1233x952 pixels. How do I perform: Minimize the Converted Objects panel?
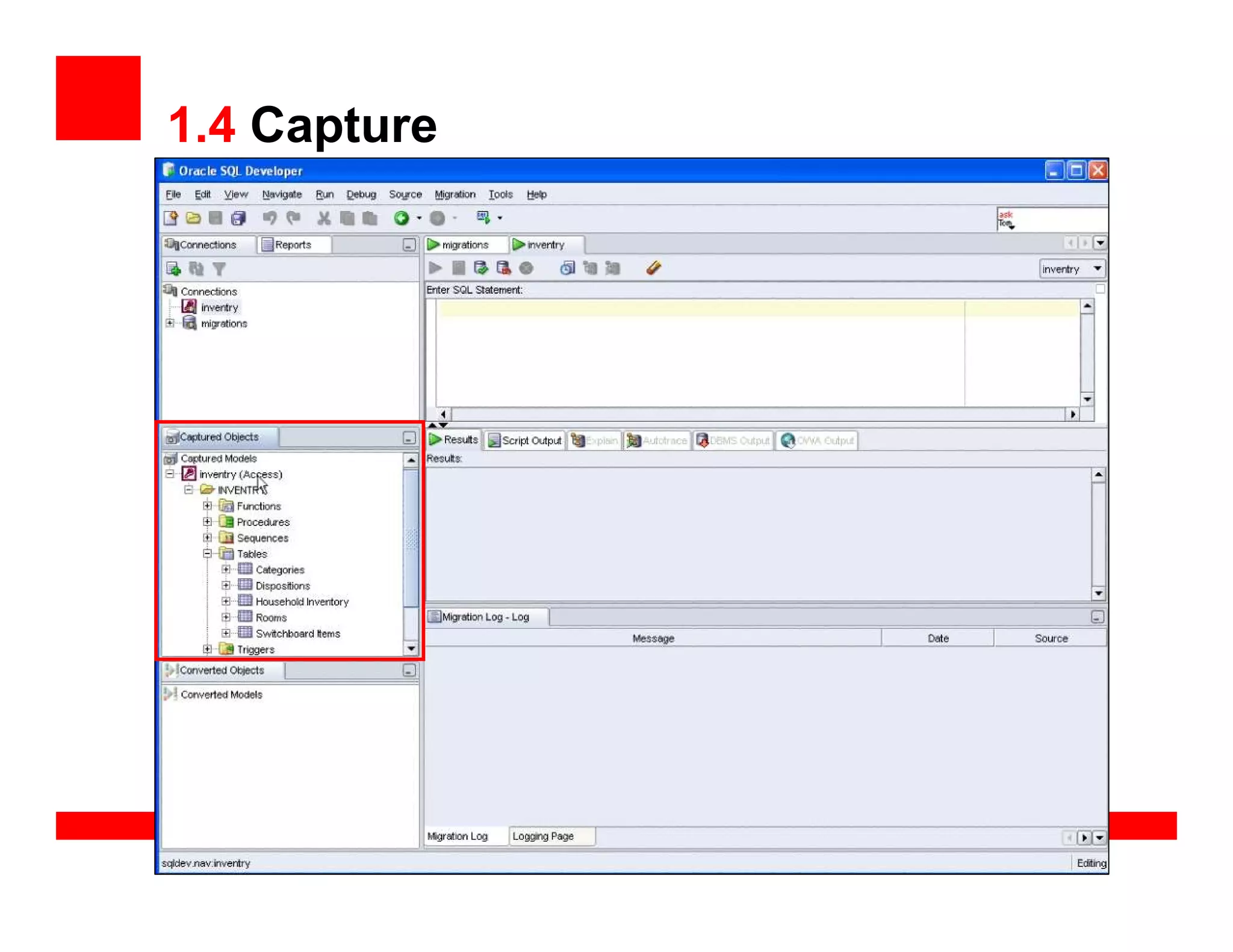point(409,670)
